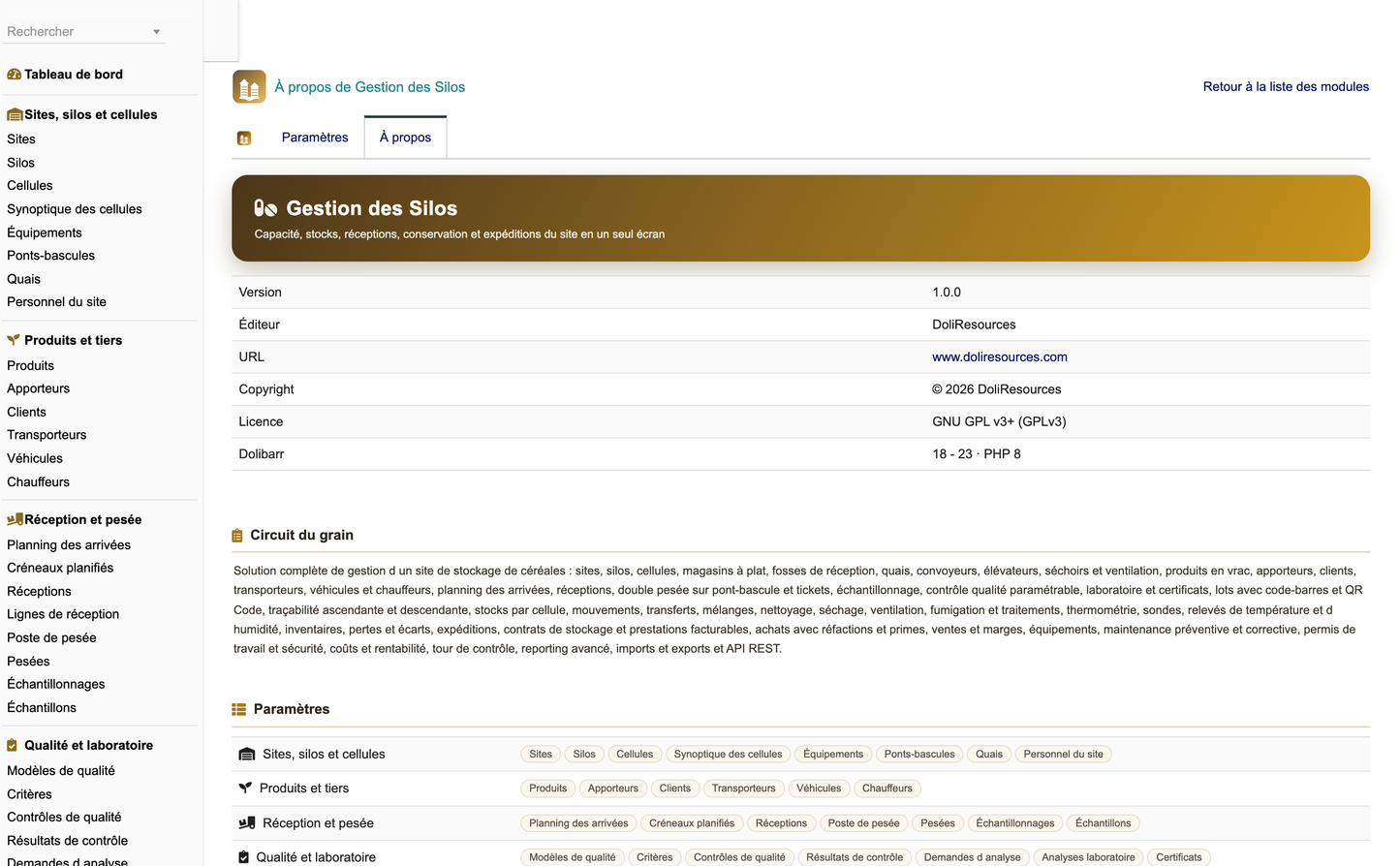Click the Produits pill button
The width and height of the screenshot is (1400, 866).
tap(548, 789)
